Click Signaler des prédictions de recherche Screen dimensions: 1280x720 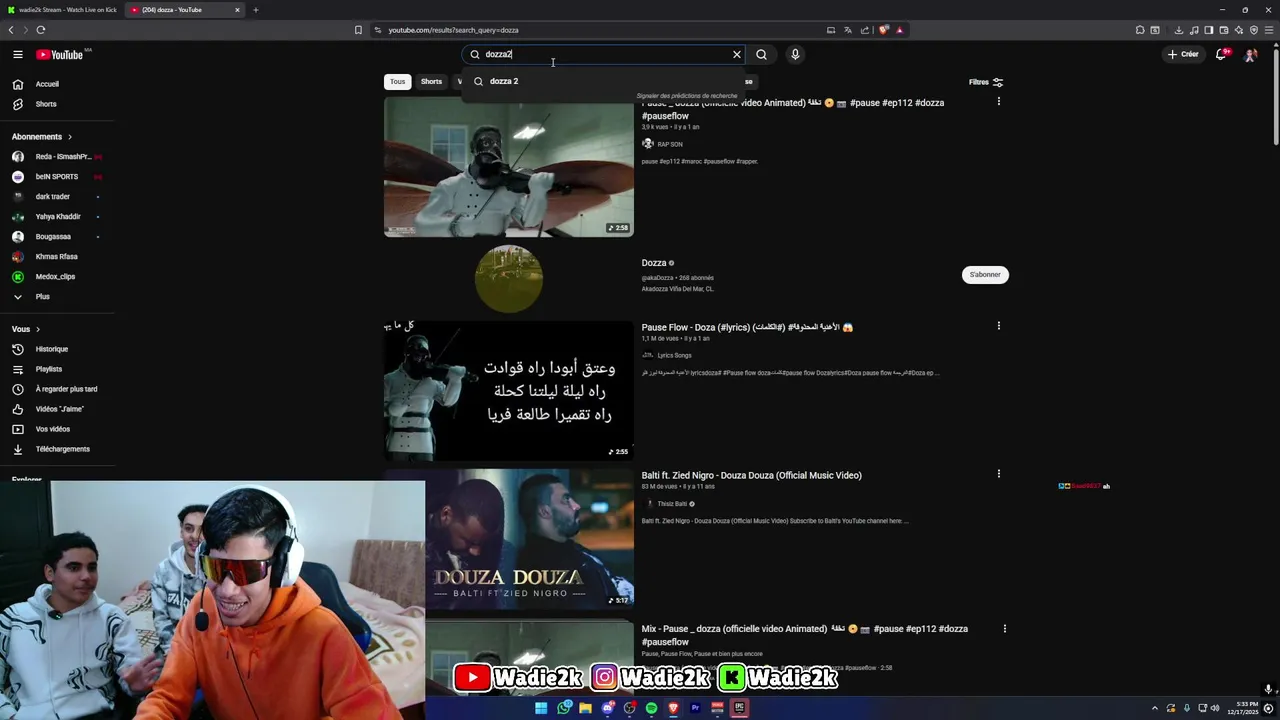[x=687, y=96]
